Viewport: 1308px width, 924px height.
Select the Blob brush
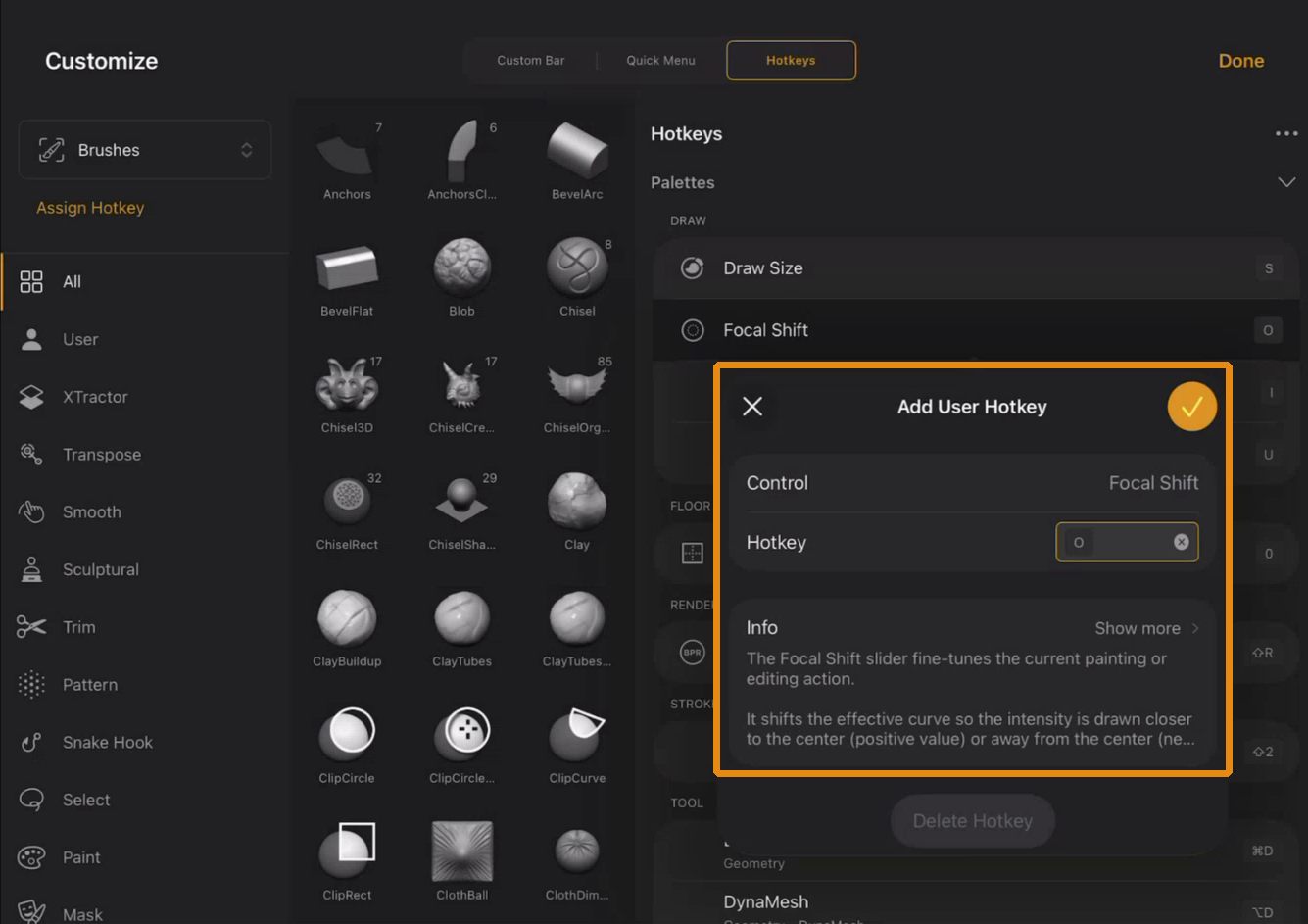point(461,277)
